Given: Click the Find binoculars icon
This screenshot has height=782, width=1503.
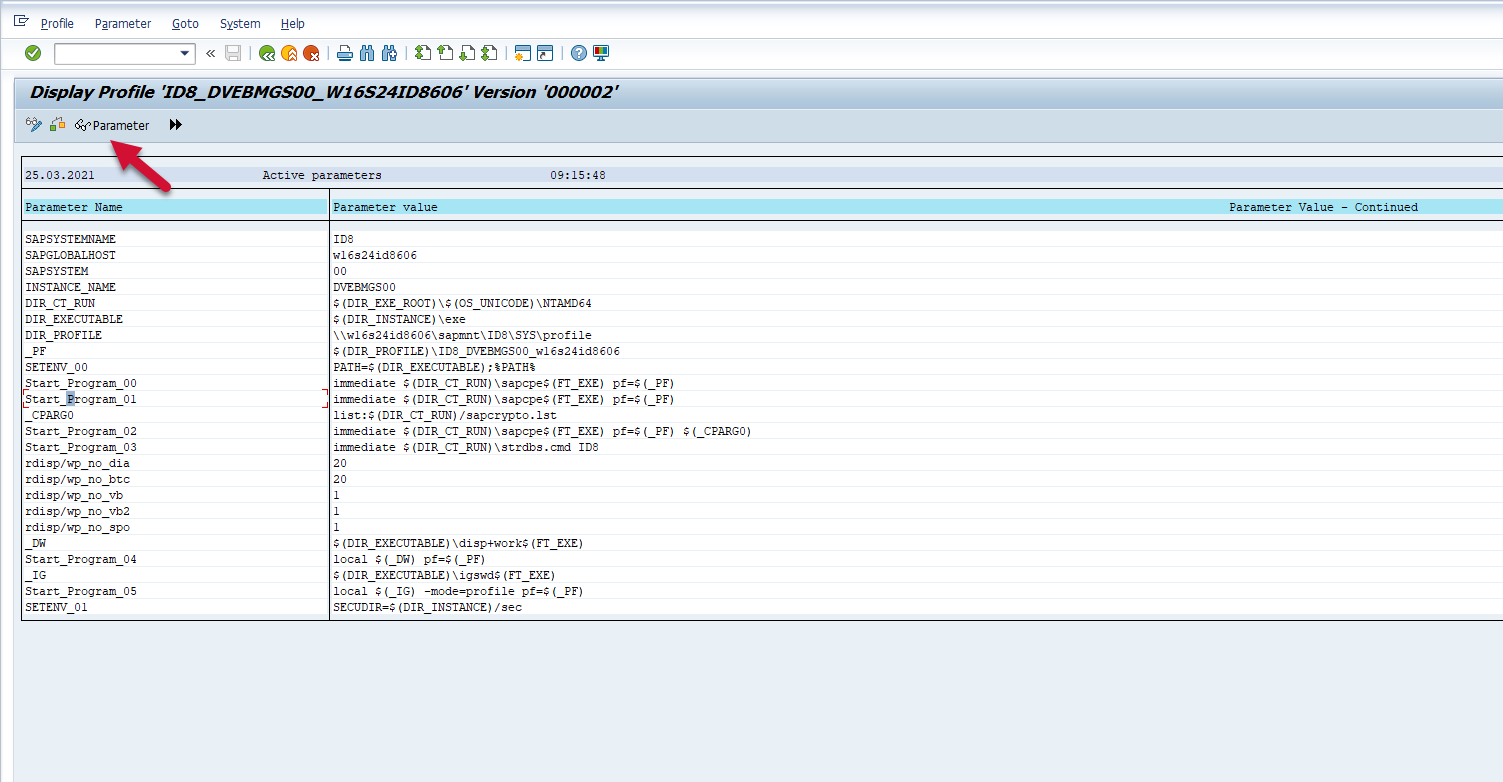Looking at the screenshot, I should pyautogui.click(x=366, y=54).
